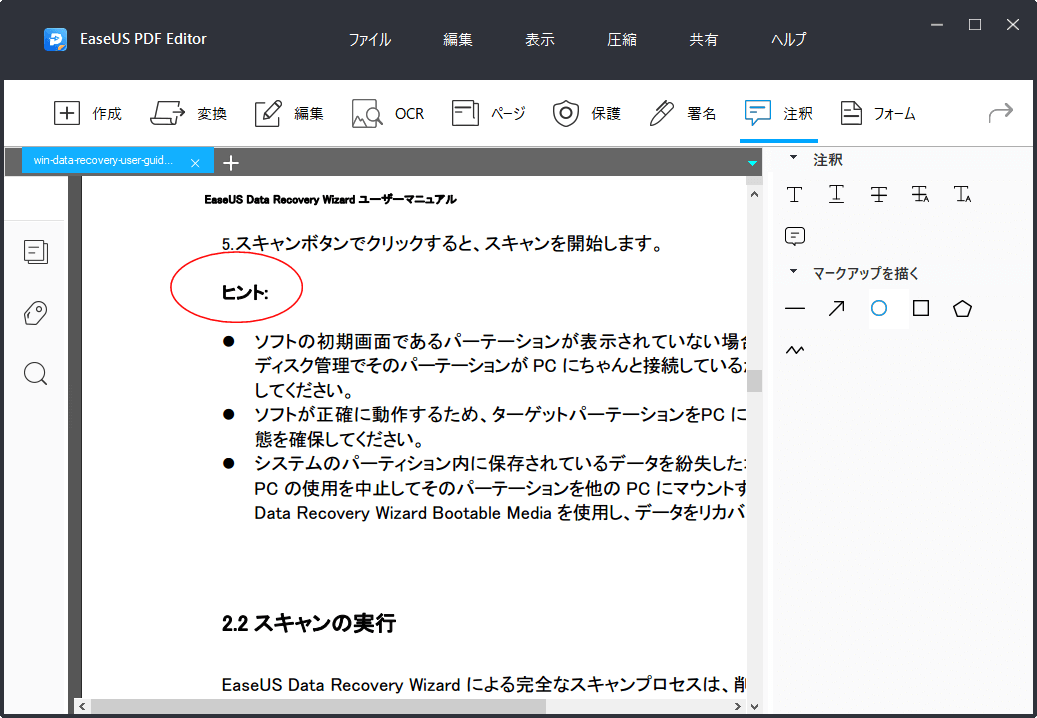
Task: Select the straight line markup tool
Action: click(x=794, y=308)
